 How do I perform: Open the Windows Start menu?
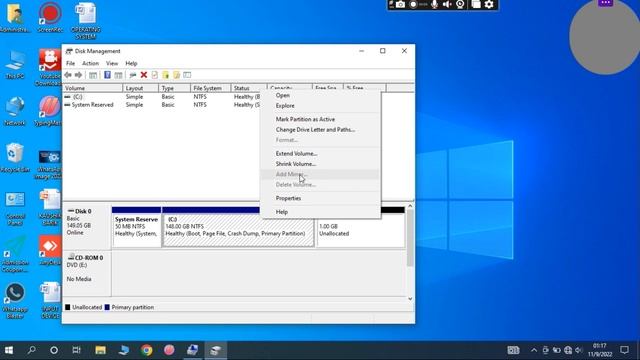(9, 350)
